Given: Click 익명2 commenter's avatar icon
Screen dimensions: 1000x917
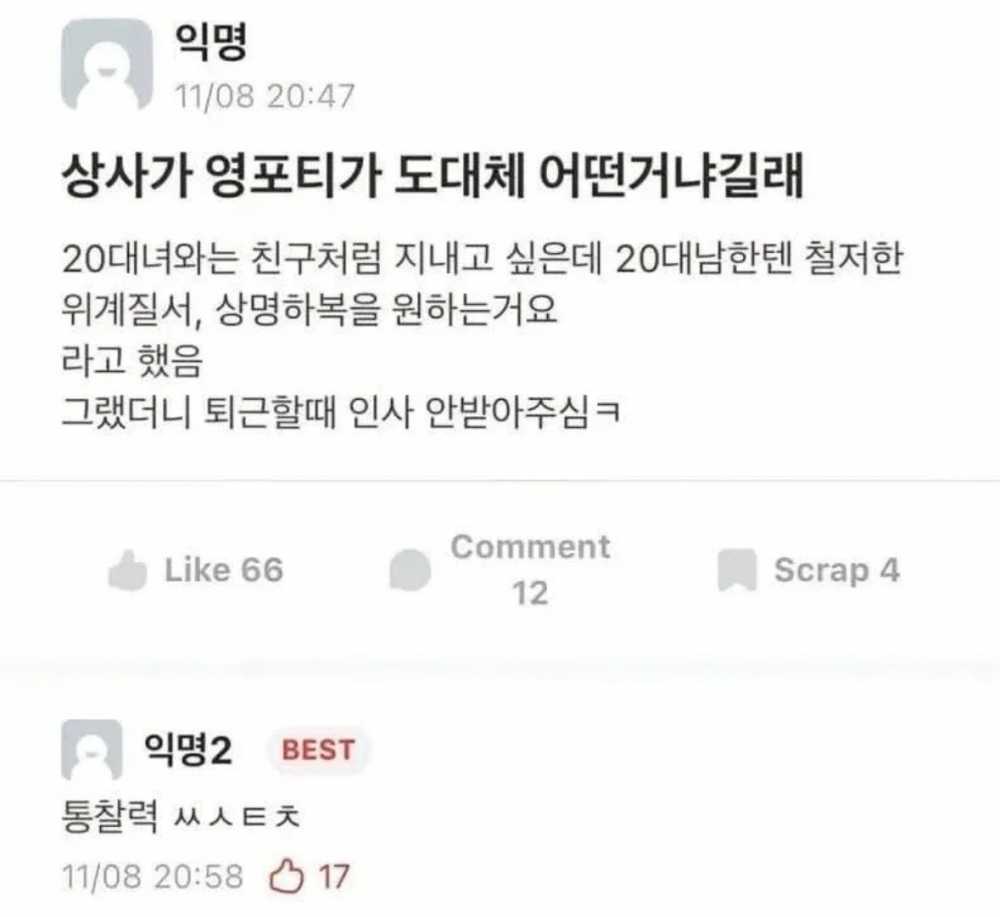Looking at the screenshot, I should click(x=92, y=750).
